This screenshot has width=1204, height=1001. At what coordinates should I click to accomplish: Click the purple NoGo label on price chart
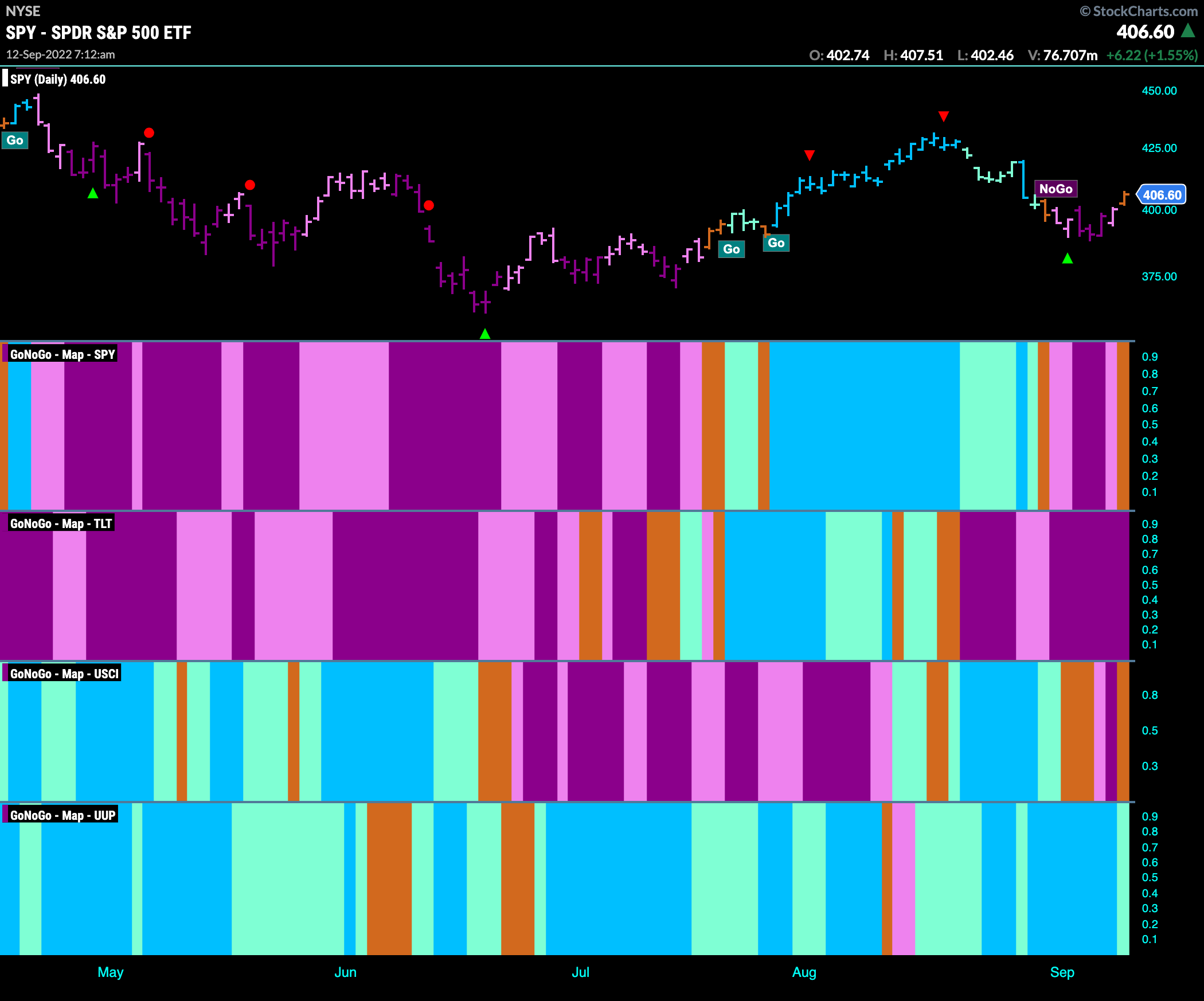pos(1056,189)
